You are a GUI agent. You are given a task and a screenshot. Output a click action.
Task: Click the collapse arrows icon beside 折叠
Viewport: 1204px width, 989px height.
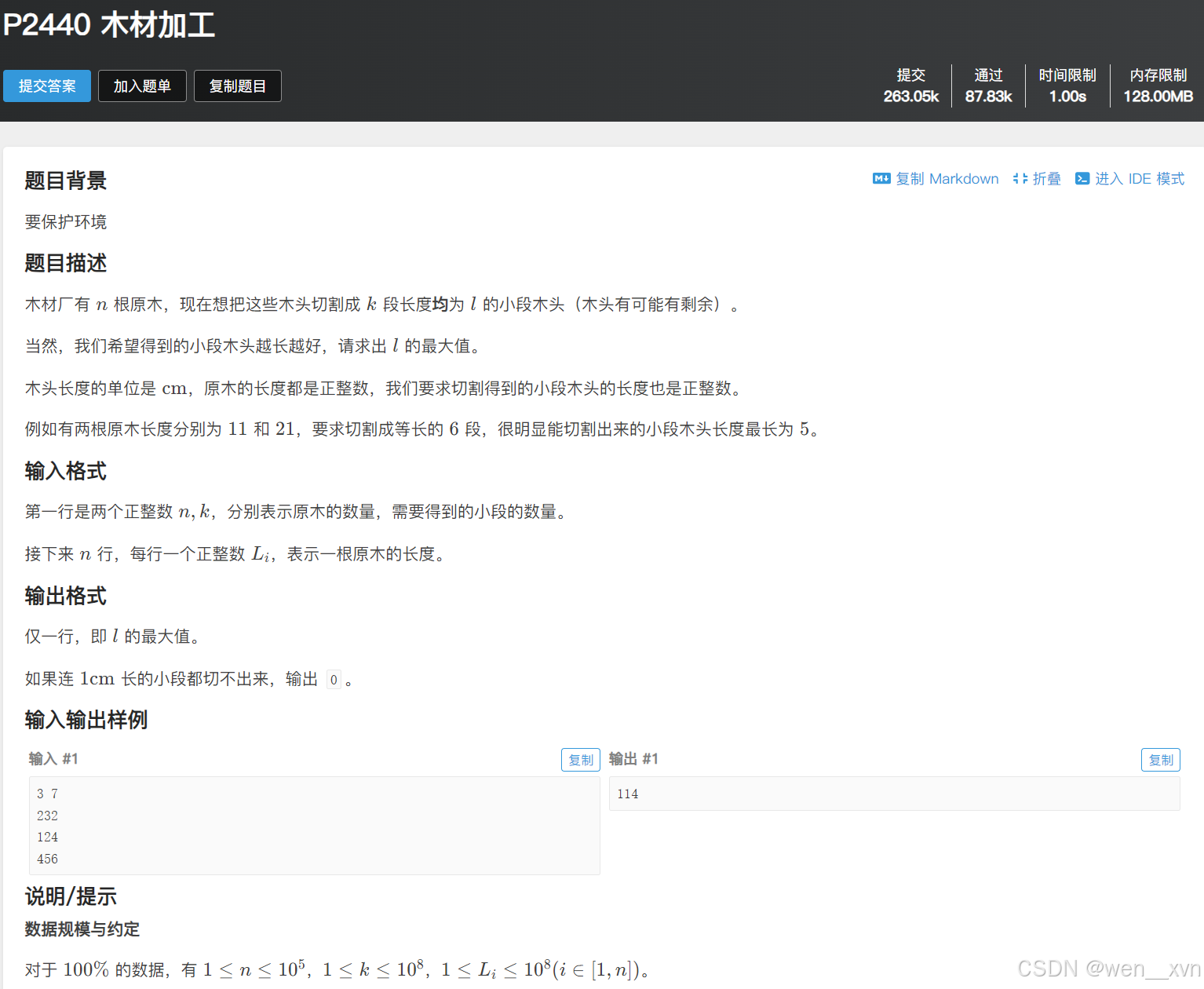[x=1020, y=179]
